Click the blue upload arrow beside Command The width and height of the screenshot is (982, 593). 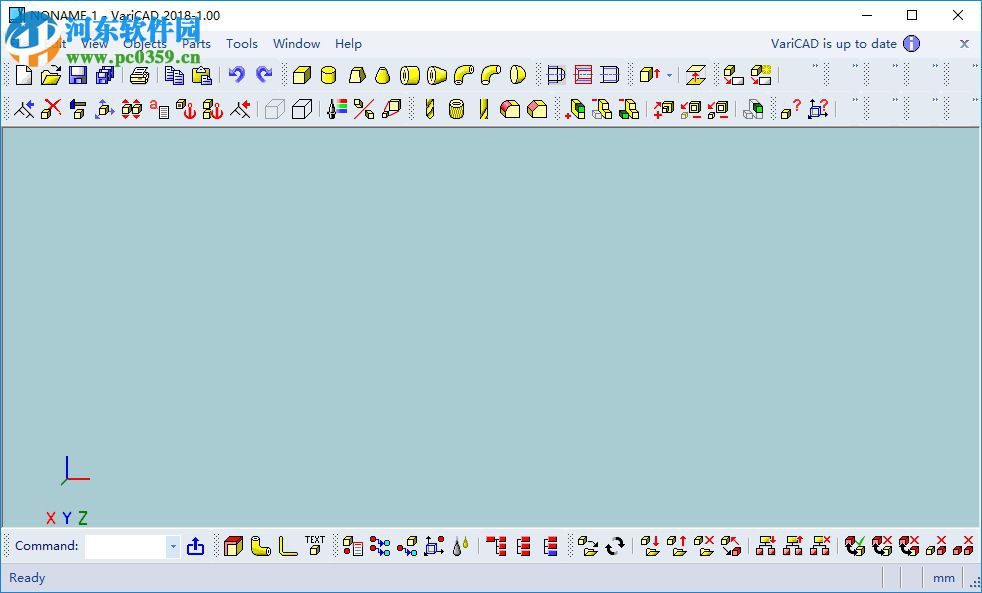[x=195, y=546]
